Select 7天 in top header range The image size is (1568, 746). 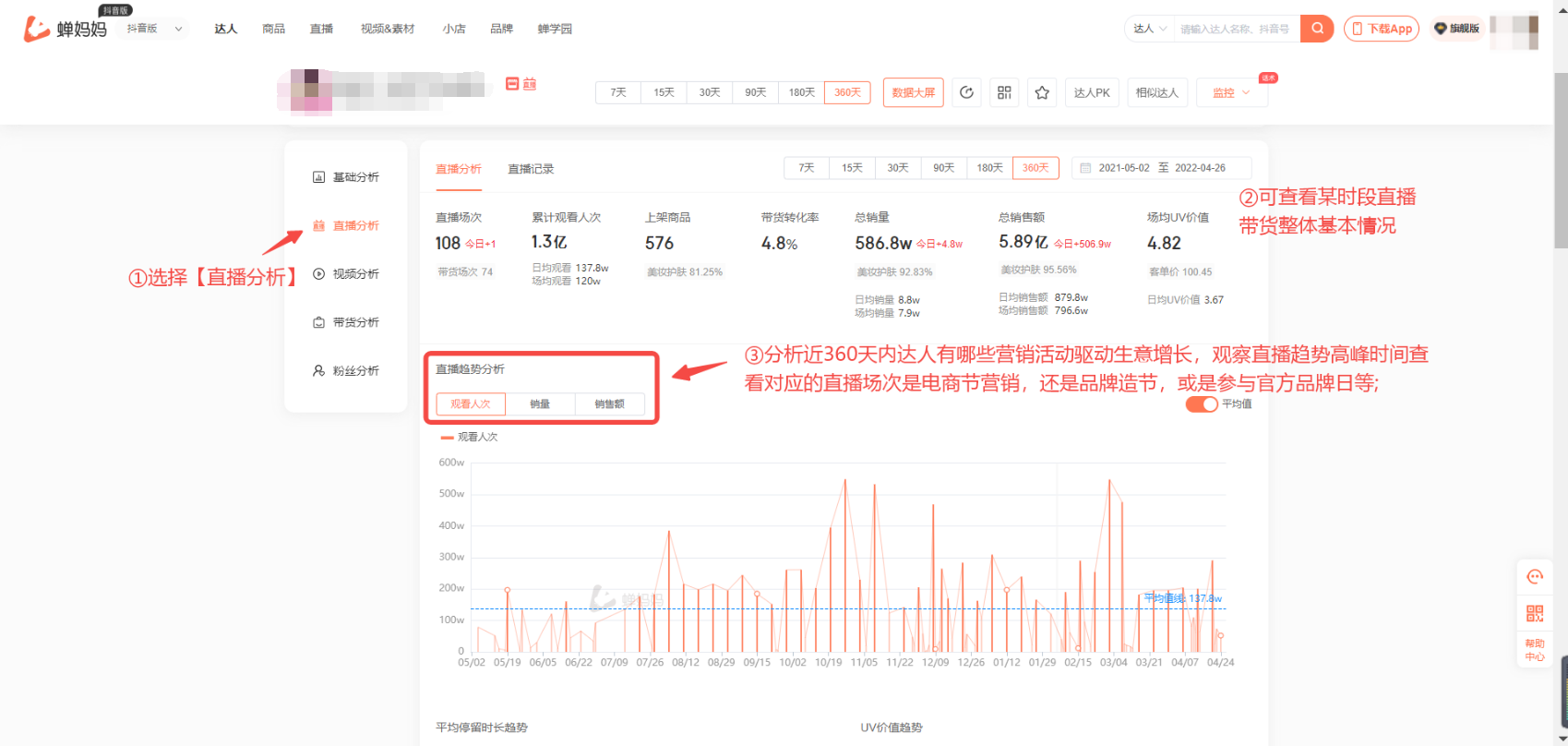click(618, 92)
